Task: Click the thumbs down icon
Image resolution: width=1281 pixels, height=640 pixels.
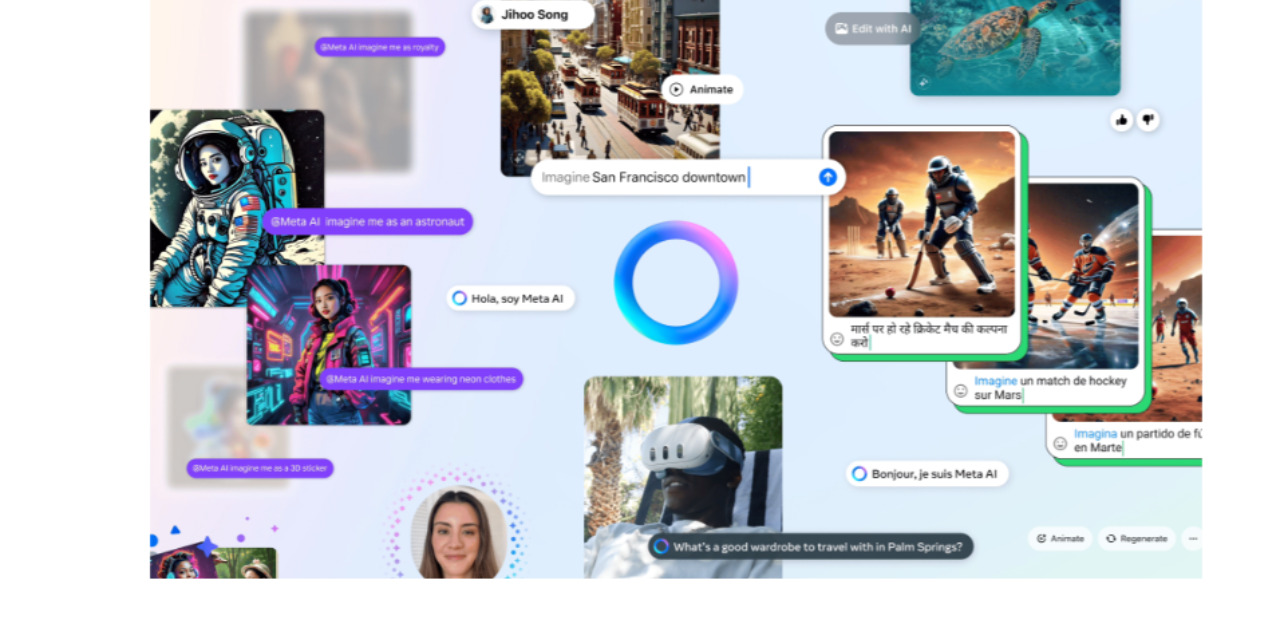Action: click(1147, 120)
